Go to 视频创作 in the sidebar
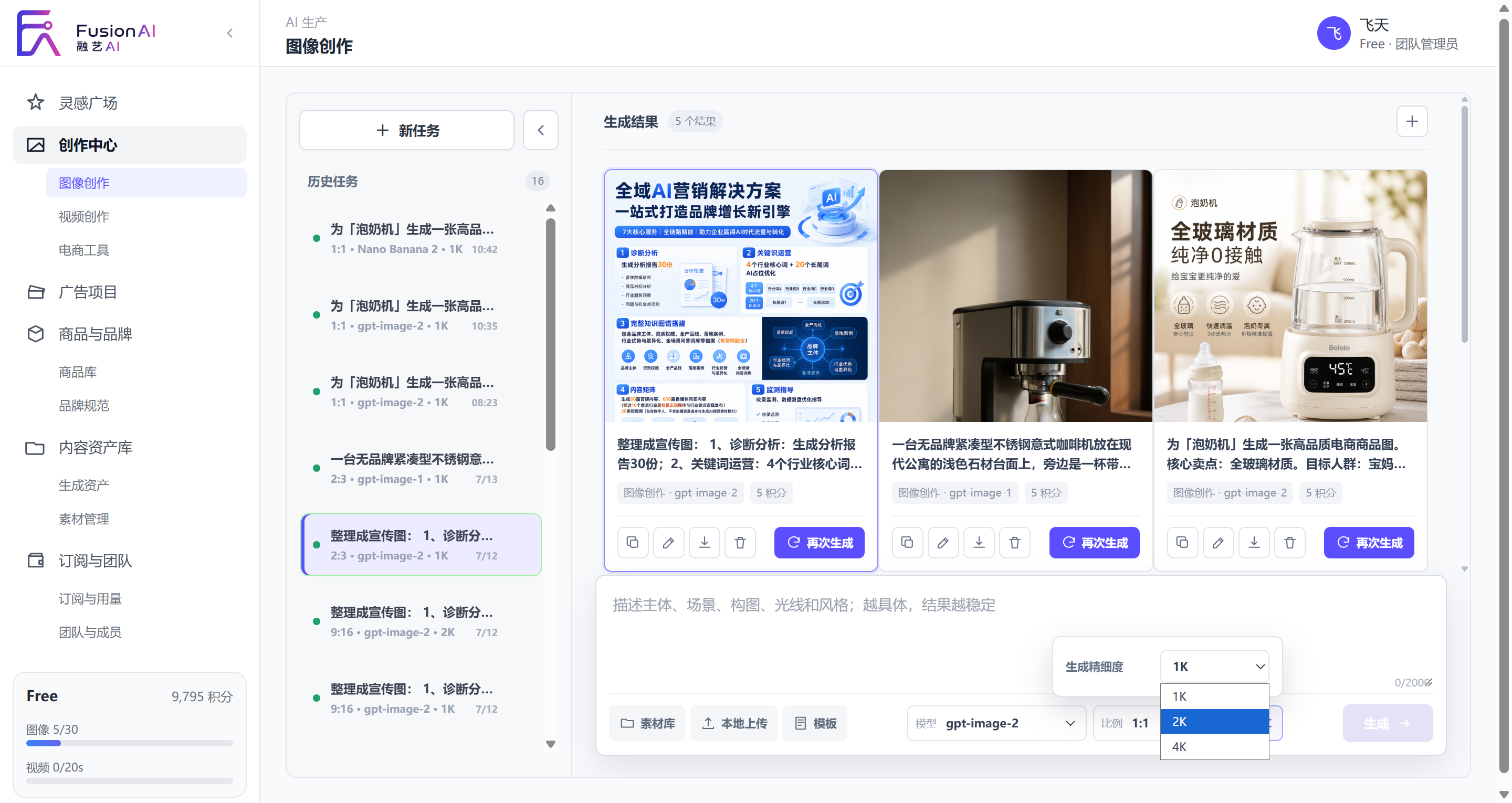The image size is (1512, 803). pos(146,216)
